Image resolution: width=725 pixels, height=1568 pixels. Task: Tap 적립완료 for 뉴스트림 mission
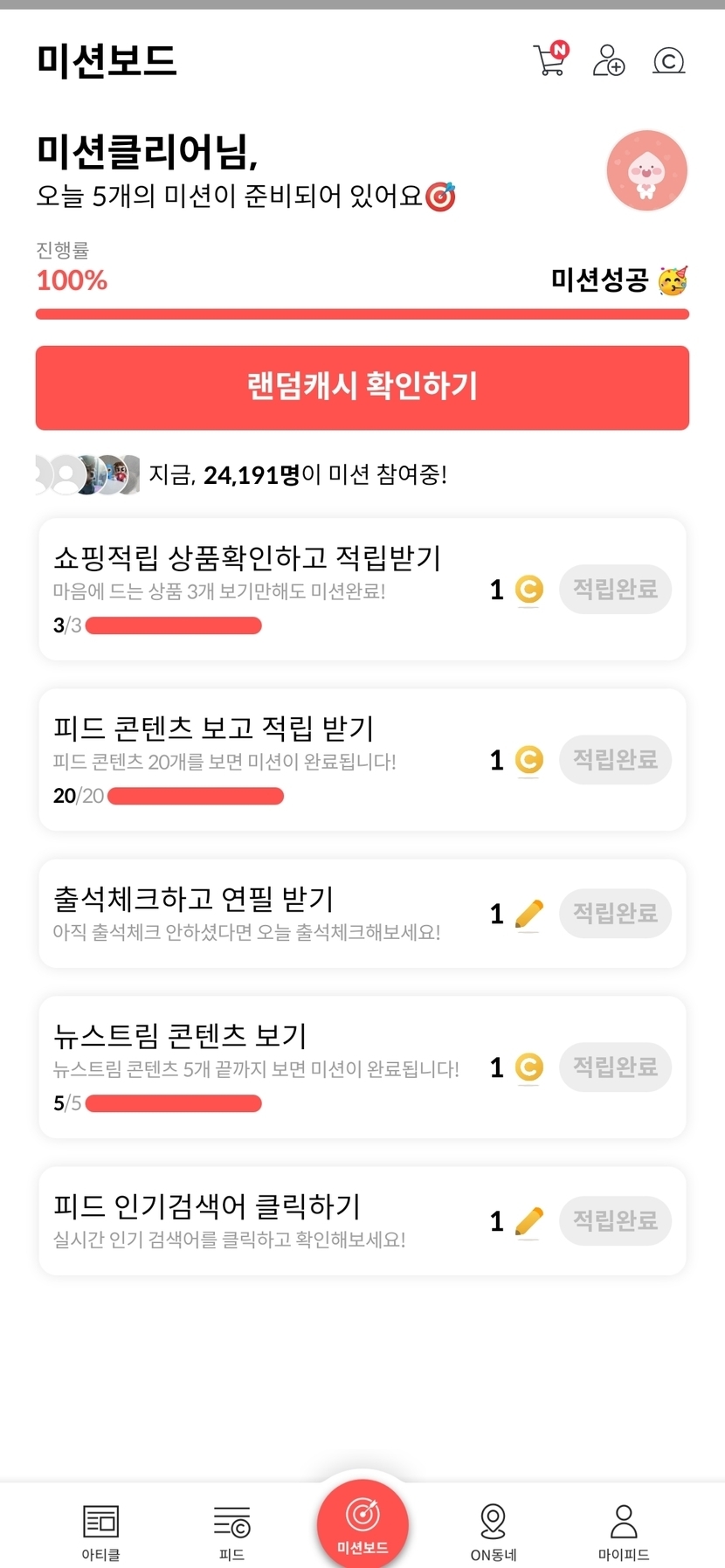pyautogui.click(x=615, y=1067)
